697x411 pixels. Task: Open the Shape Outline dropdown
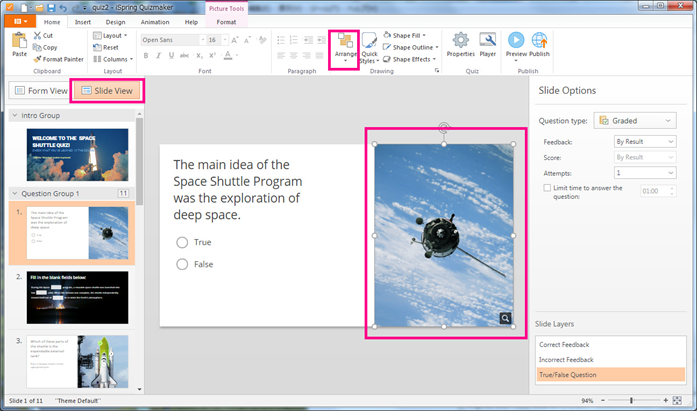[x=411, y=48]
